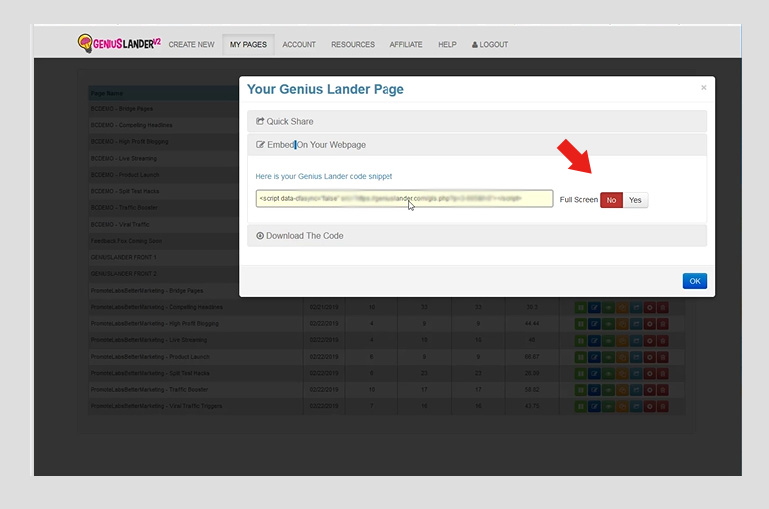Click the green eye icon for Viral Traffic Triggers
Viewport: 769px width, 509px height.
pos(608,406)
